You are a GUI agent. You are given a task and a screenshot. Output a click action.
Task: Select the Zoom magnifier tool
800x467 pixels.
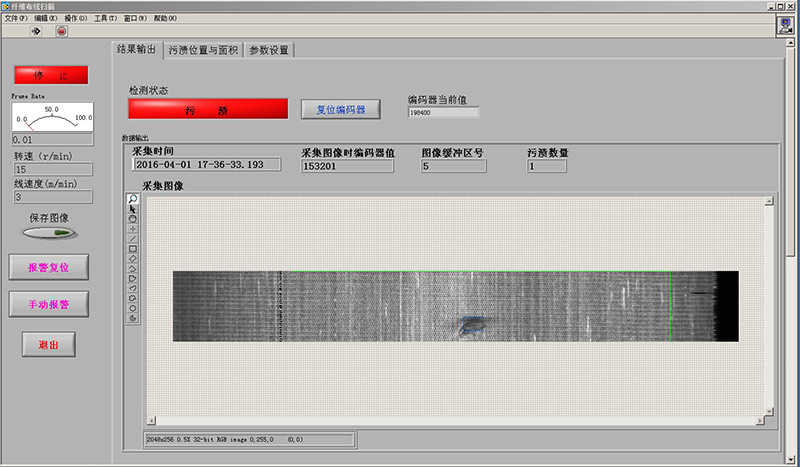(x=133, y=199)
